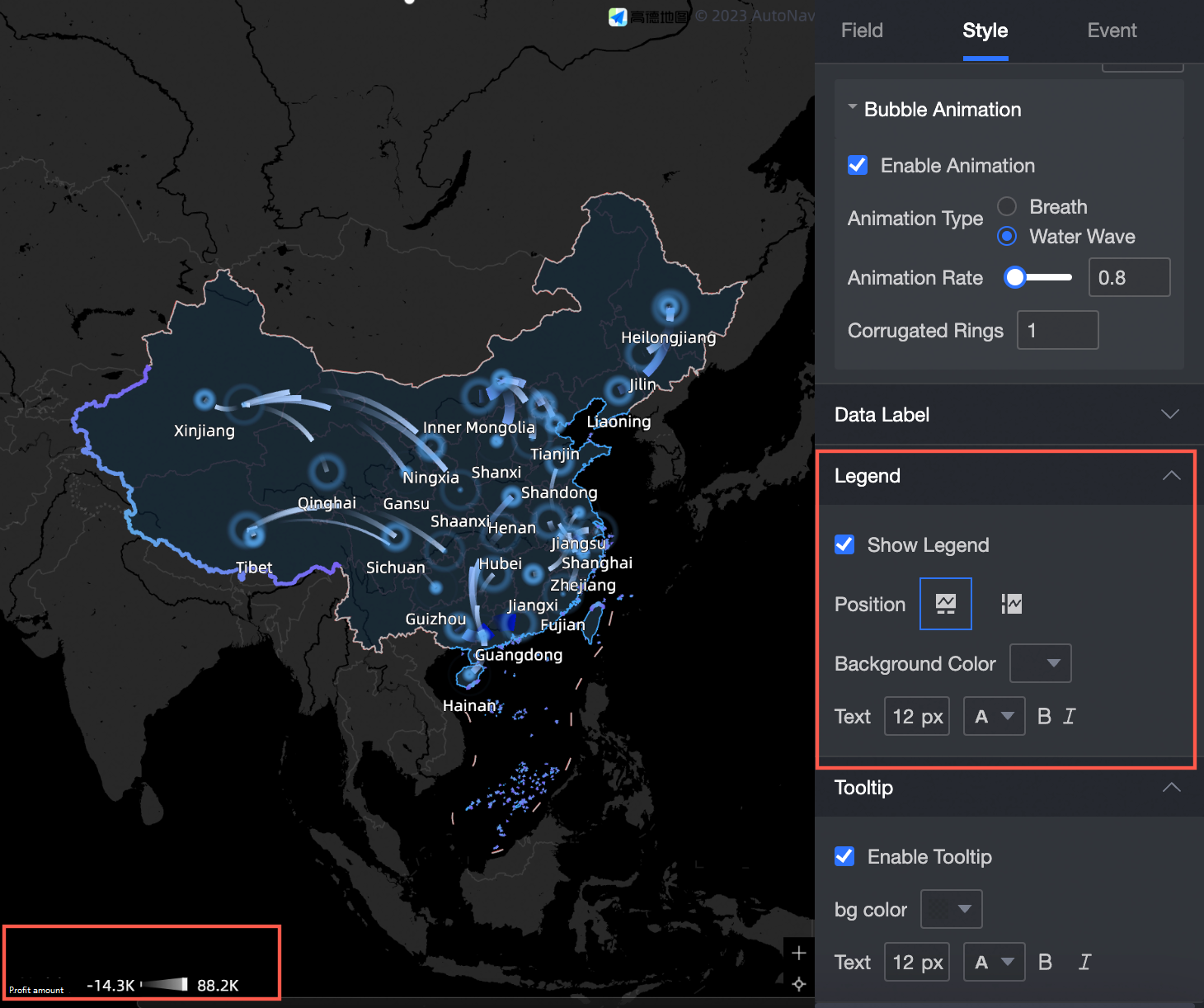This screenshot has width=1204, height=1008.
Task: Click the Animation Rate value field
Action: [1129, 277]
